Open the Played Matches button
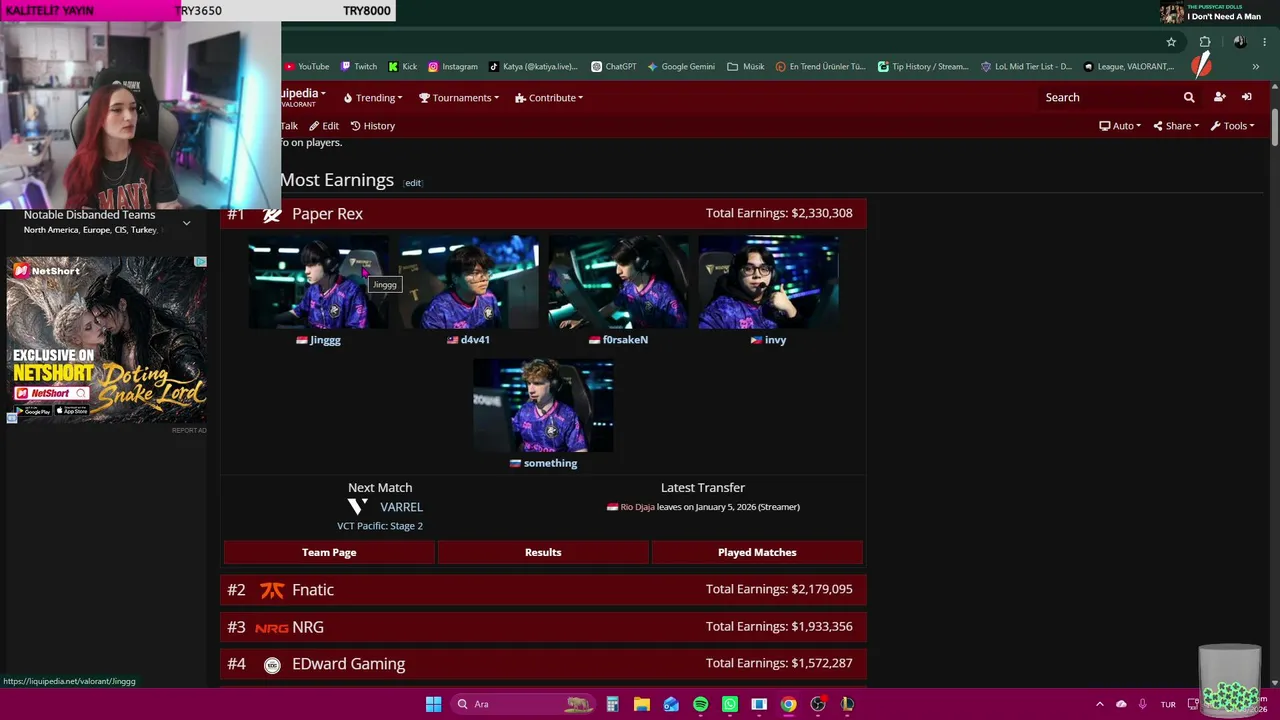1280x720 pixels. tap(757, 552)
